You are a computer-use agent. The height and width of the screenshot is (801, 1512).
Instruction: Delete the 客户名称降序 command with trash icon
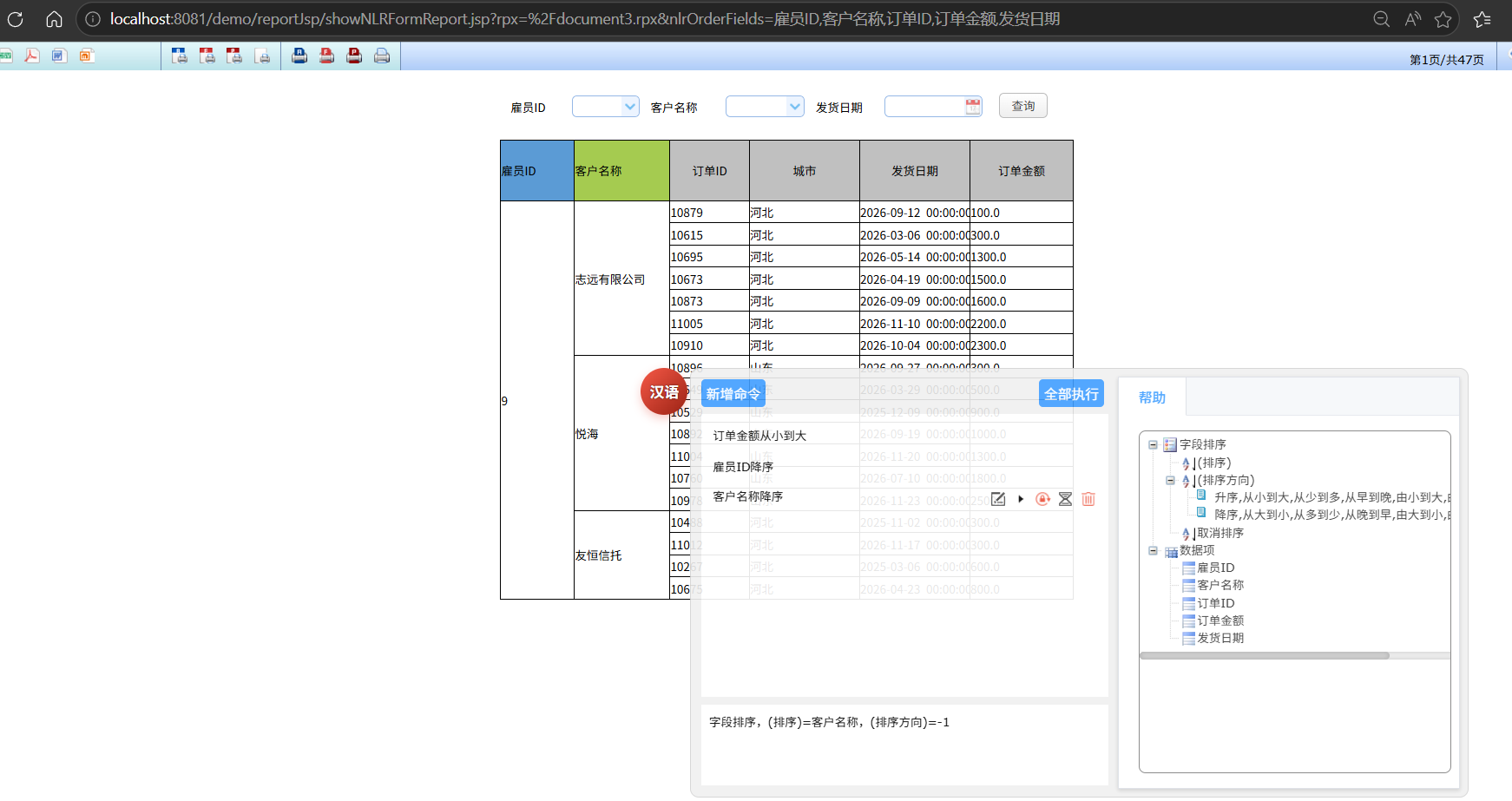[x=1088, y=499]
